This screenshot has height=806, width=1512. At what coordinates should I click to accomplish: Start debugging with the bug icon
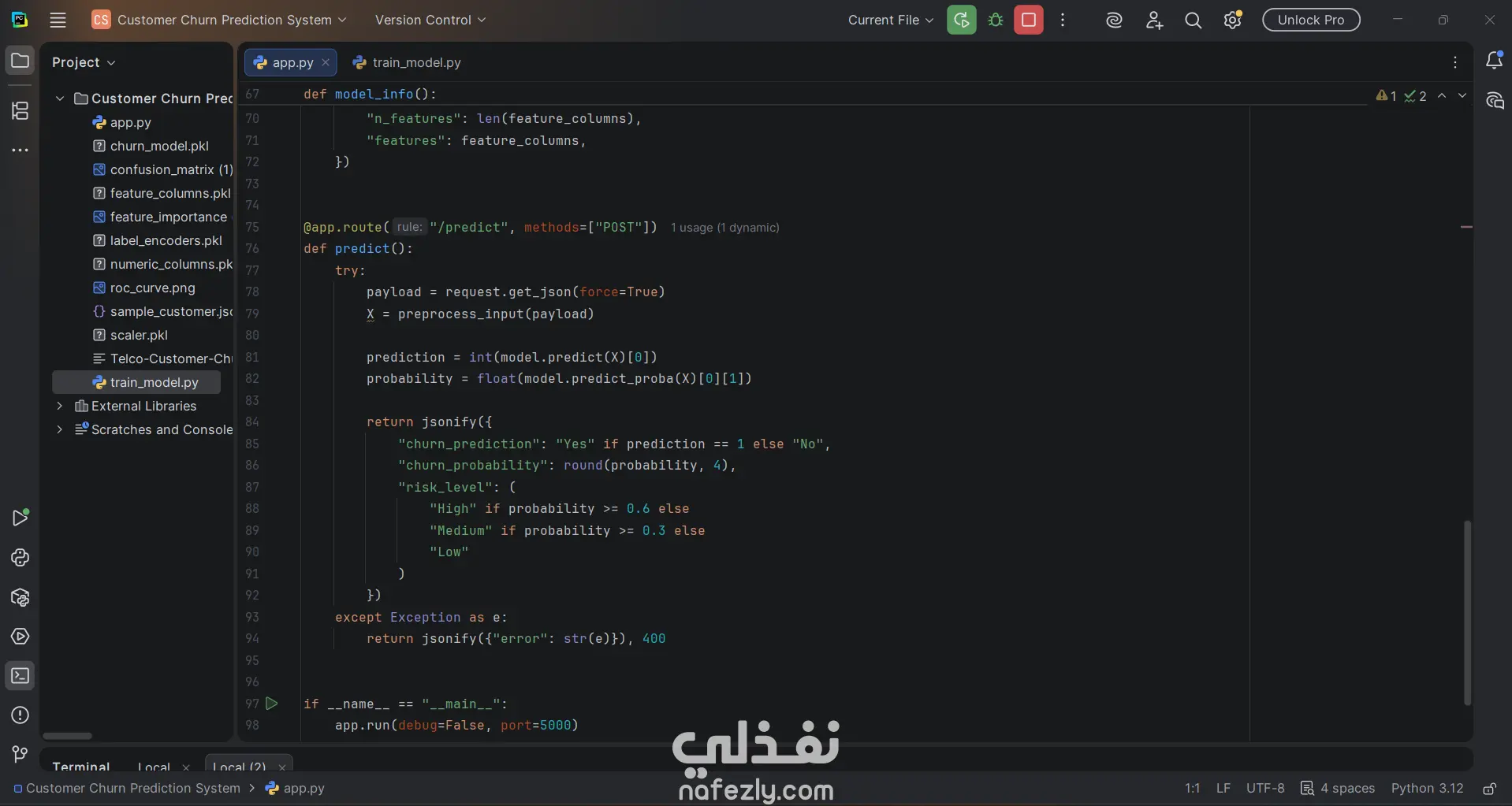tap(996, 20)
